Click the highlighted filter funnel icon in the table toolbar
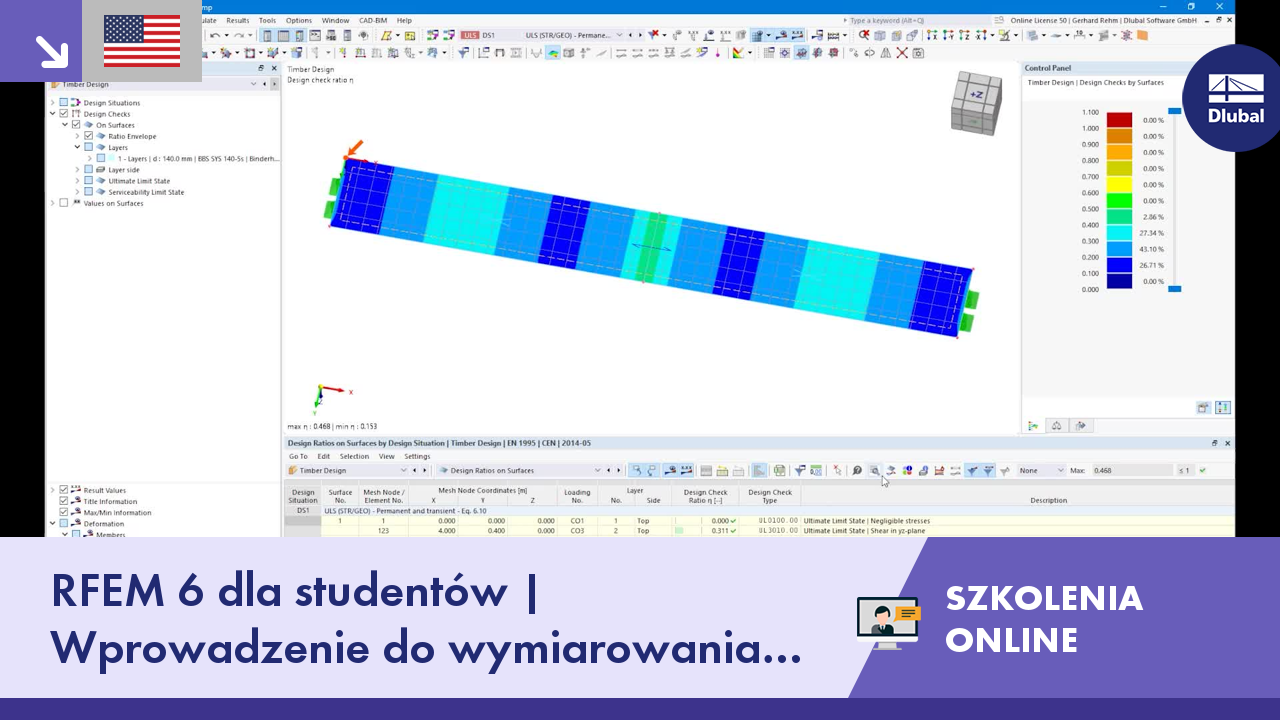 tap(971, 470)
